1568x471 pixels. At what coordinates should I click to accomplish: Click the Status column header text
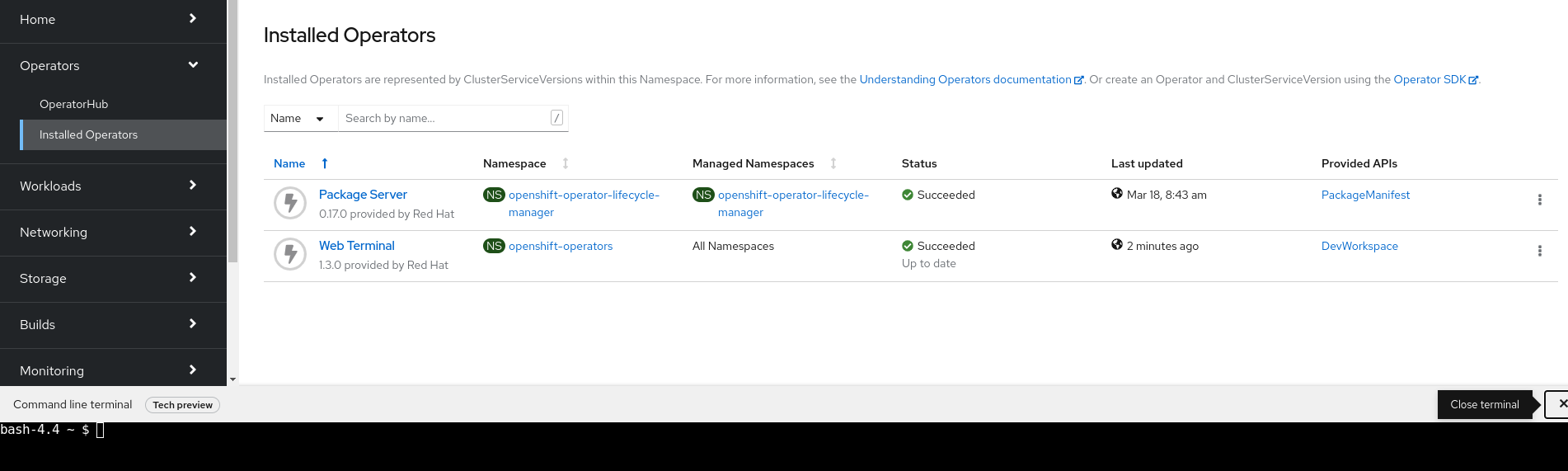919,163
